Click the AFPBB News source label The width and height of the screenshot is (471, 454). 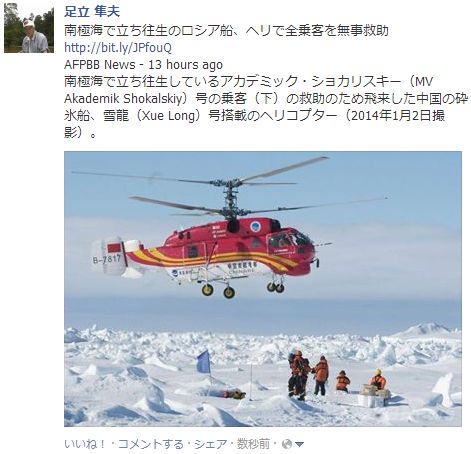(x=100, y=65)
